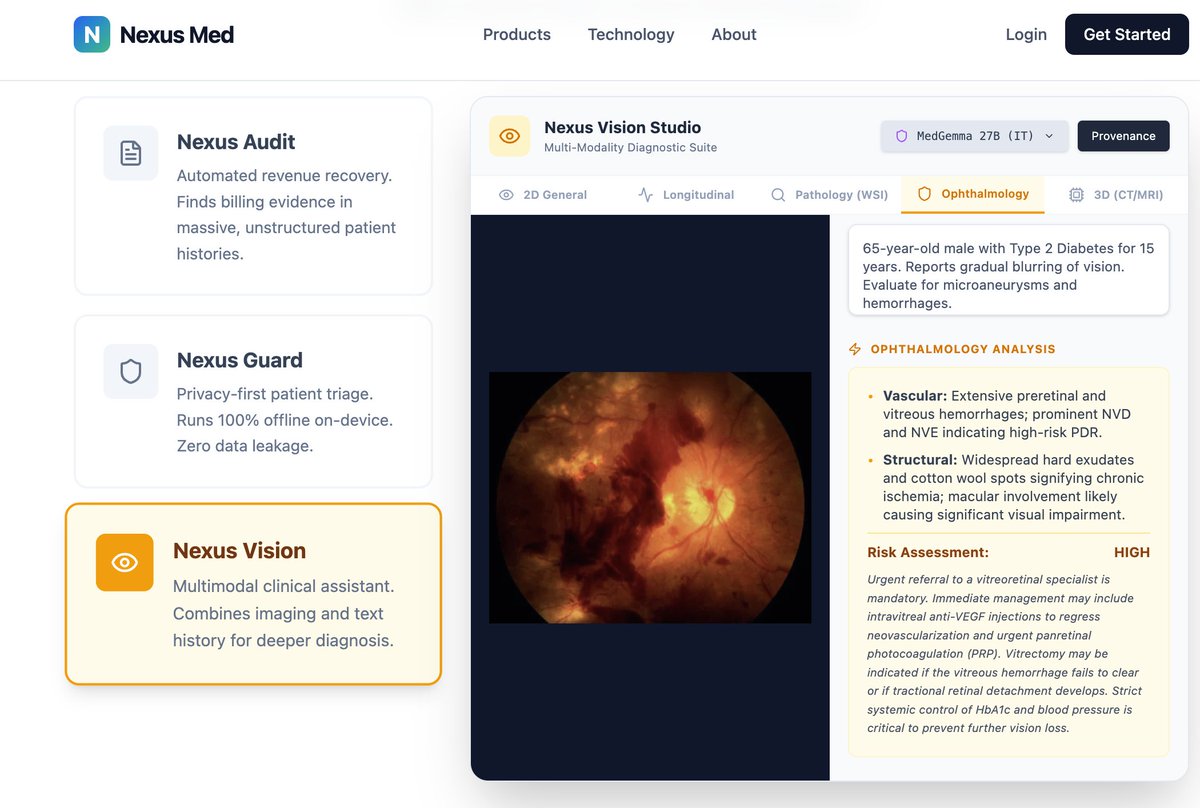Click the Nexus Vision Studio title
Viewport: 1200px width, 808px height.
[x=623, y=127]
